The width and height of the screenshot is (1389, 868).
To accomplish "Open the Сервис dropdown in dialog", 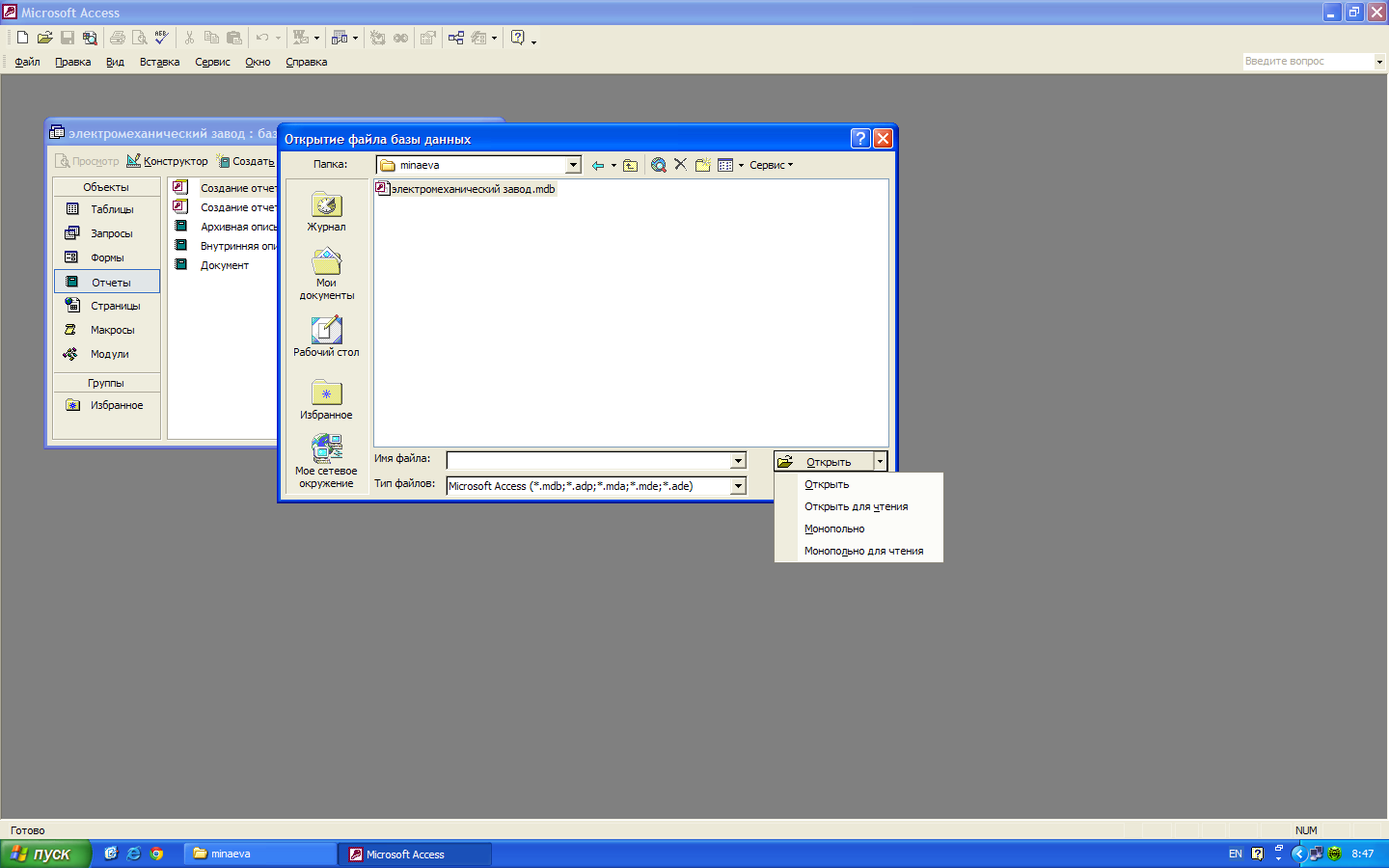I will click(772, 165).
